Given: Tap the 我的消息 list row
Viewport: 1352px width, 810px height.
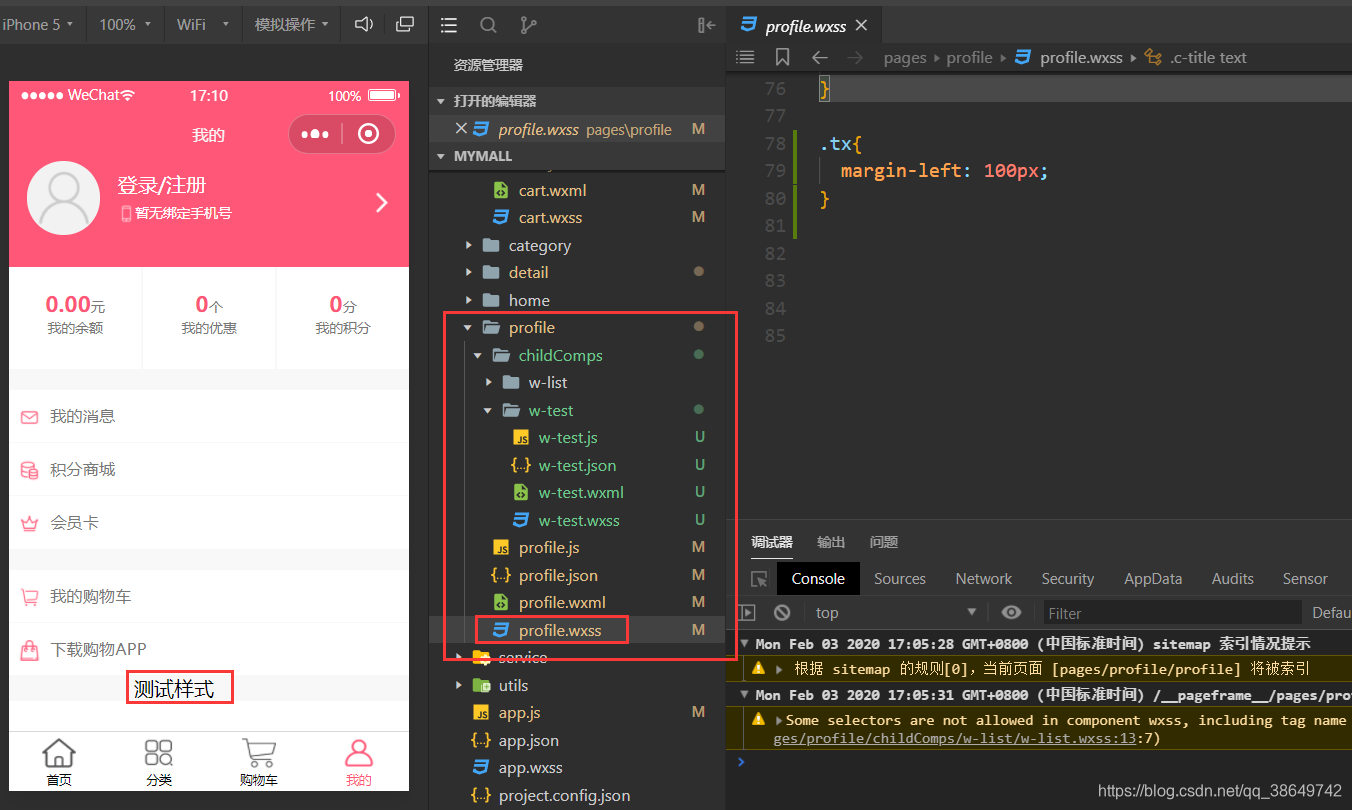Looking at the screenshot, I should point(209,416).
